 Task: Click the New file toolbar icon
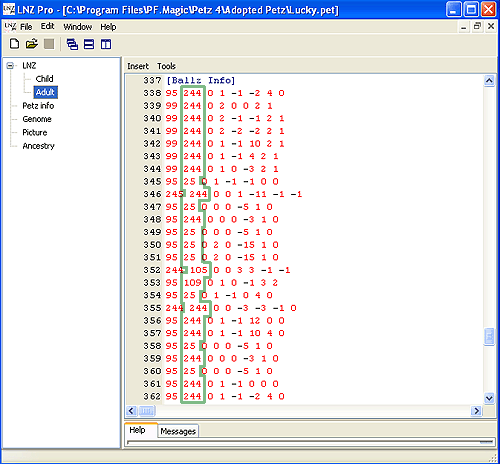(14, 44)
